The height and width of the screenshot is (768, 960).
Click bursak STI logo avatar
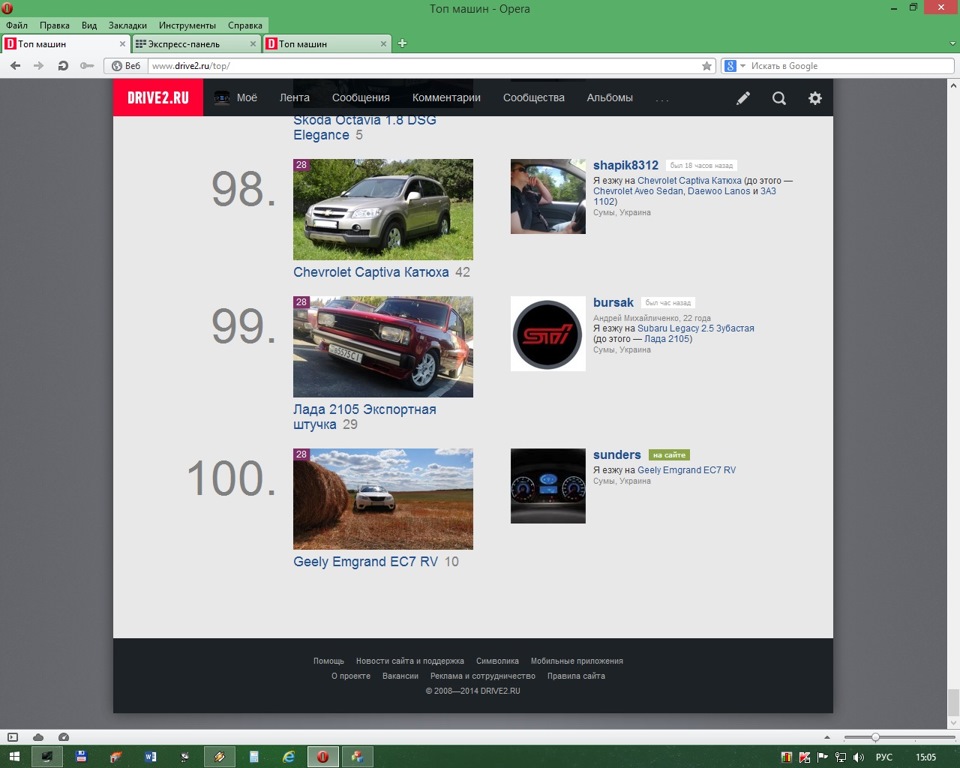click(x=548, y=334)
